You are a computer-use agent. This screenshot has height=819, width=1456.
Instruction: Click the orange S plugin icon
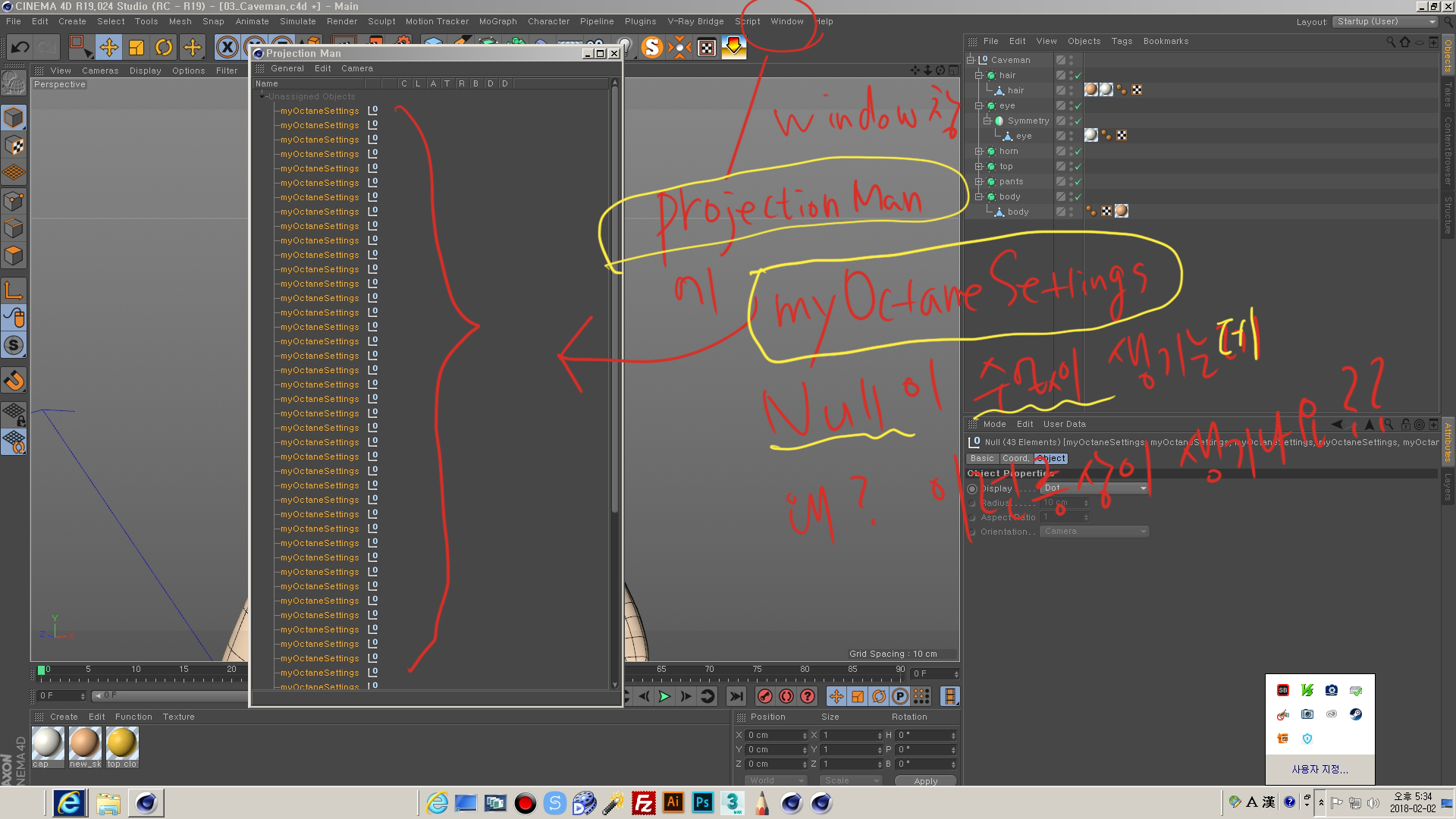point(651,47)
